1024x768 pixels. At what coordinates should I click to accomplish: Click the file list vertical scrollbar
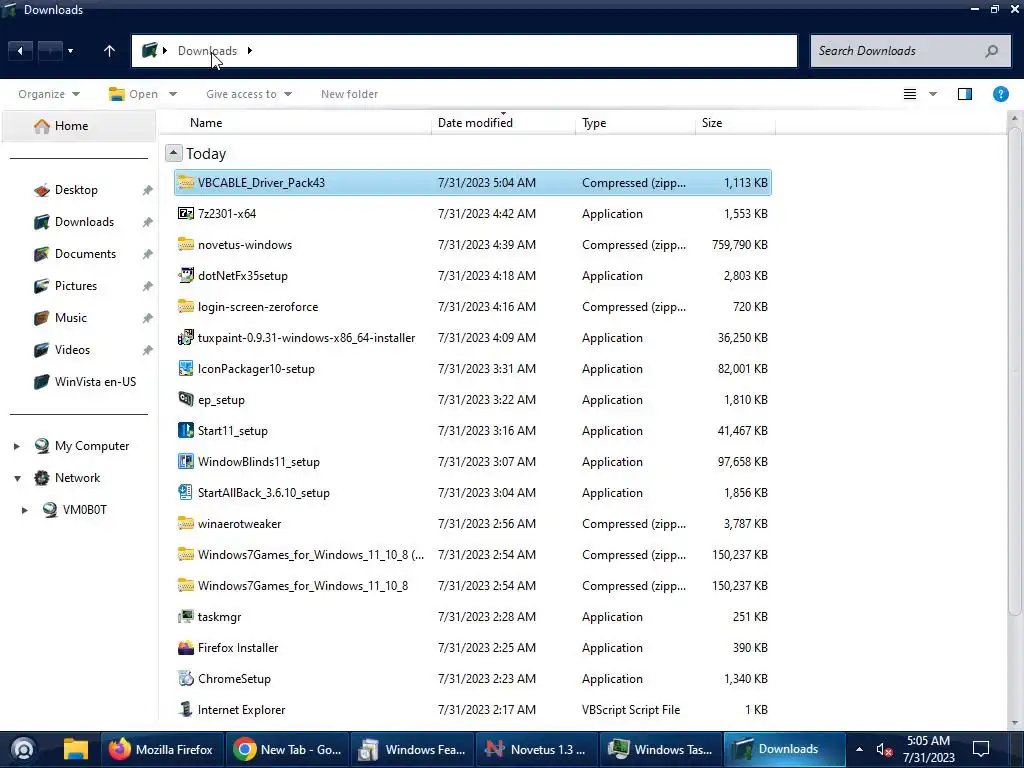pos(1014,372)
